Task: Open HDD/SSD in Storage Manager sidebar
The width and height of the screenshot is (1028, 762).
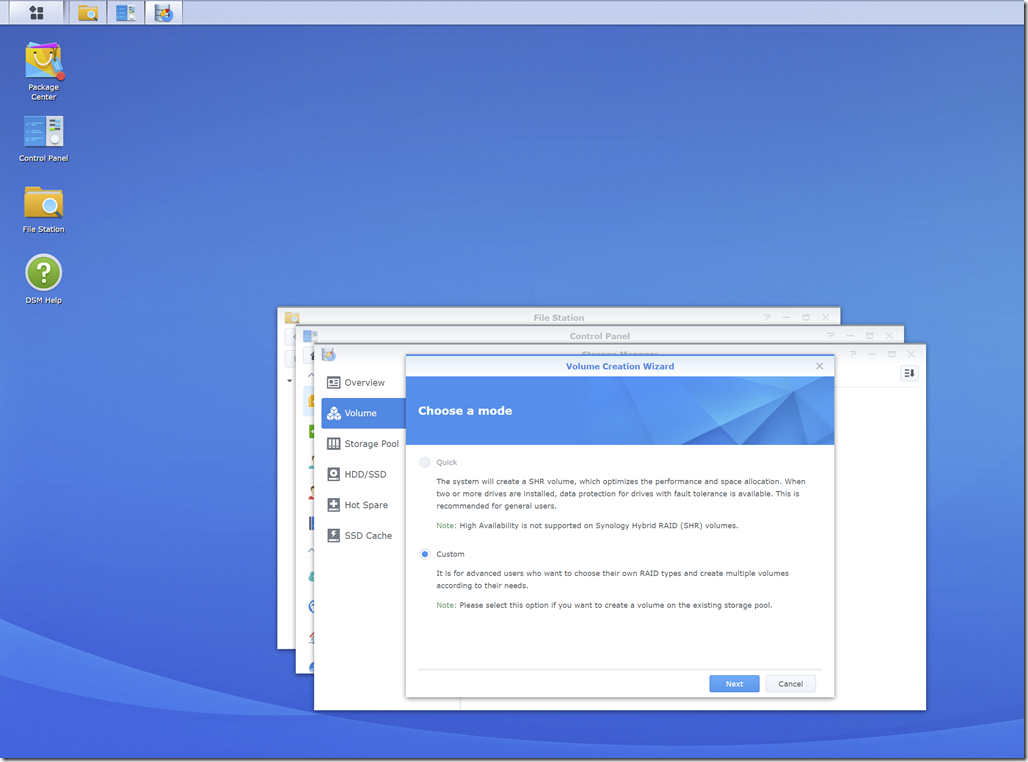Action: (363, 474)
